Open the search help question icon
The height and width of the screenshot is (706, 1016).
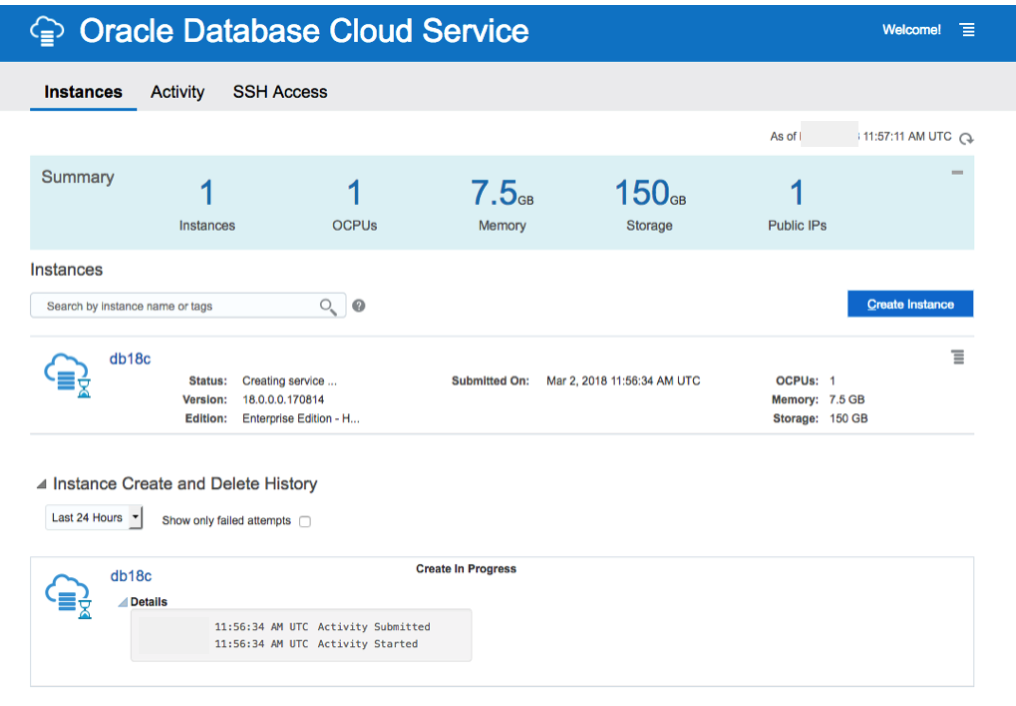point(358,306)
